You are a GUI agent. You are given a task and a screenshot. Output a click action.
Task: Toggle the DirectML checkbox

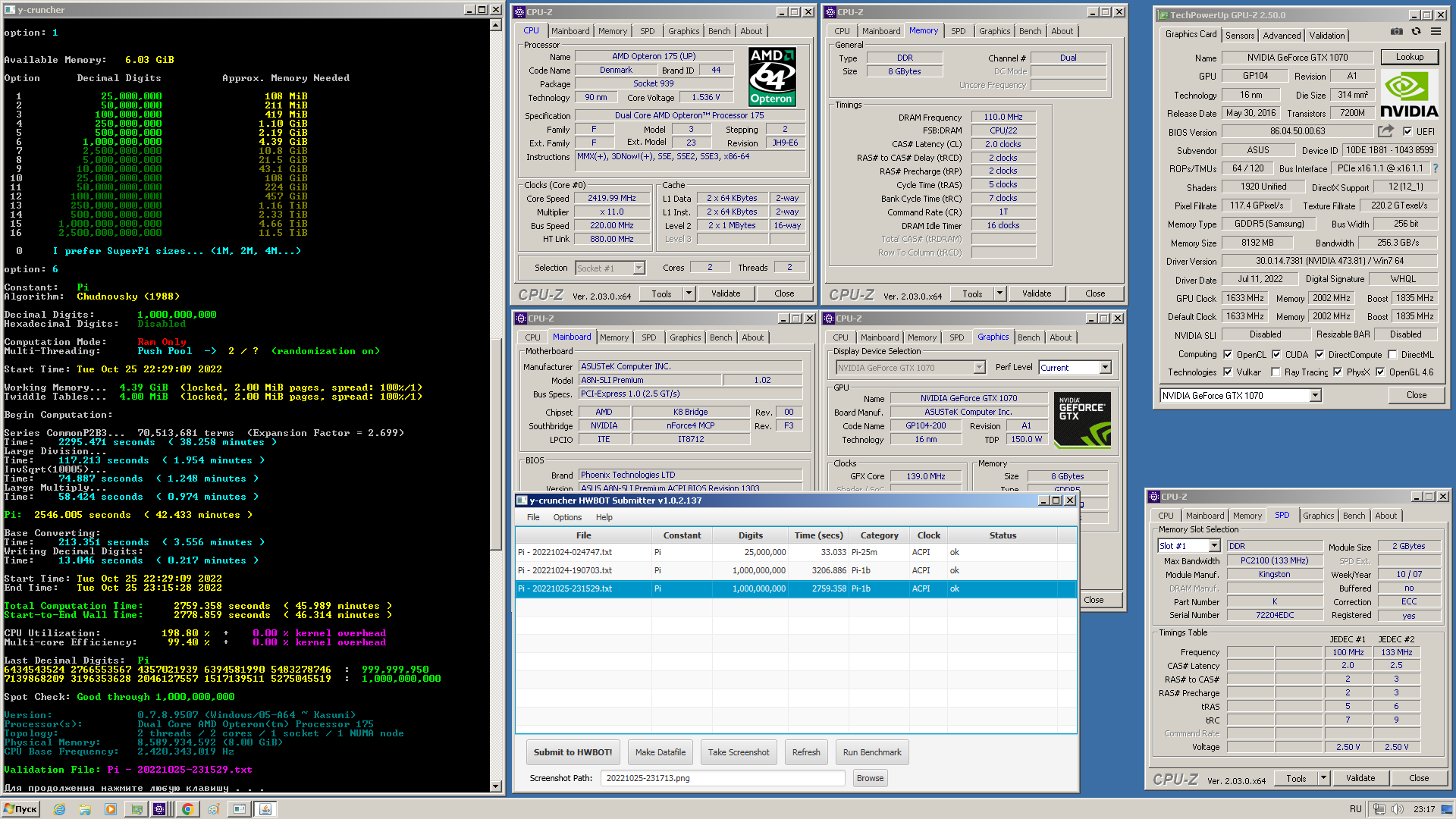[x=1392, y=354]
